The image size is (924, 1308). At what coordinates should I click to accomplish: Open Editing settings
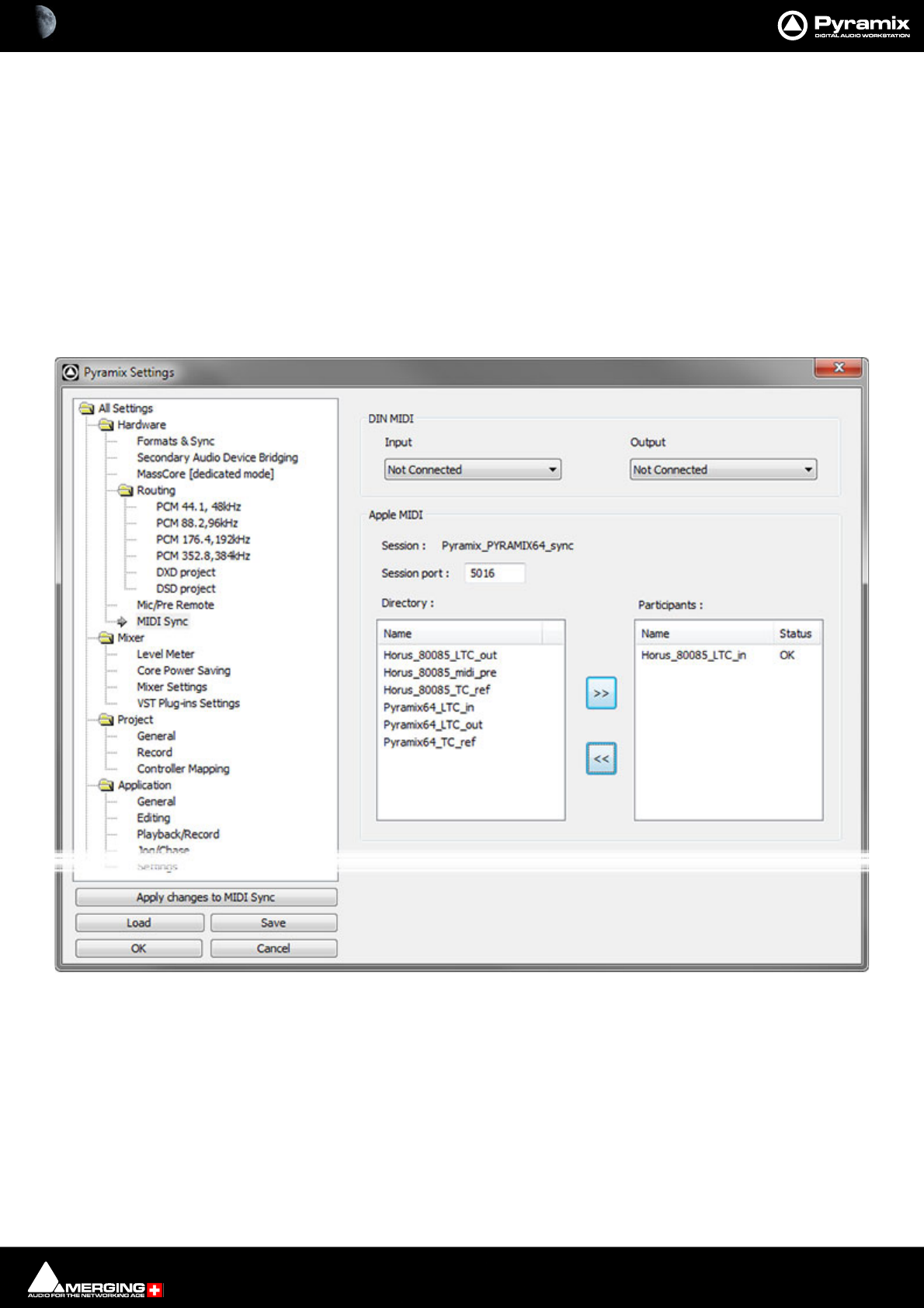154,818
